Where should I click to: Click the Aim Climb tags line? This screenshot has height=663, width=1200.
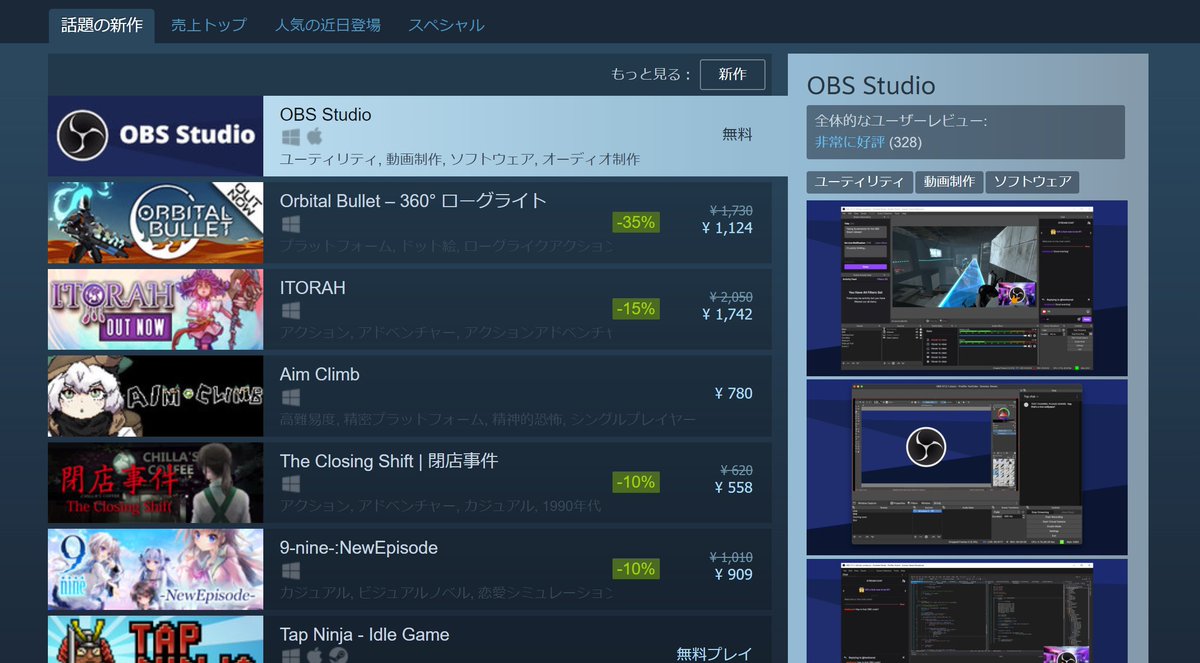488,419
